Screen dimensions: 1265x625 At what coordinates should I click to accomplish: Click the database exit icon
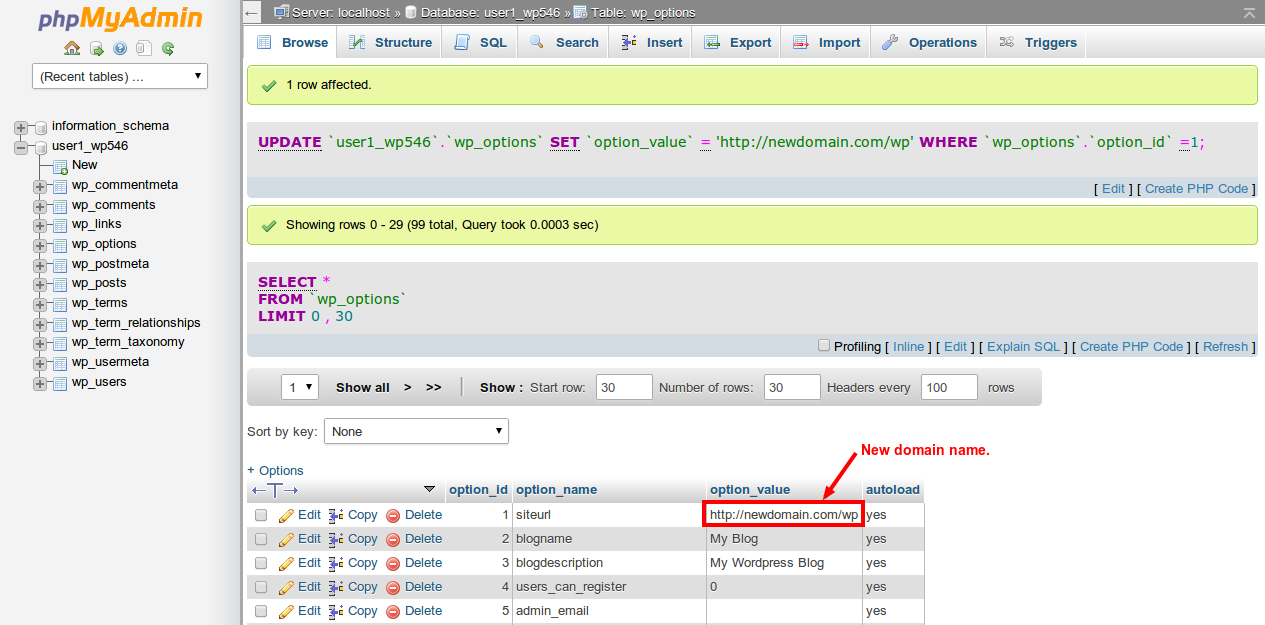96,48
